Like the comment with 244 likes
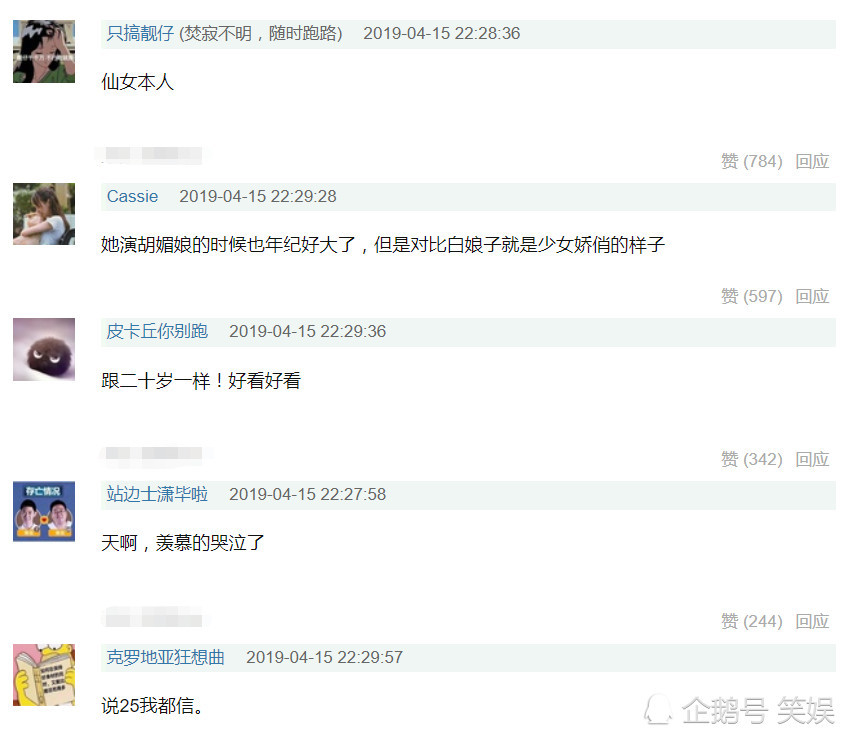 752,621
